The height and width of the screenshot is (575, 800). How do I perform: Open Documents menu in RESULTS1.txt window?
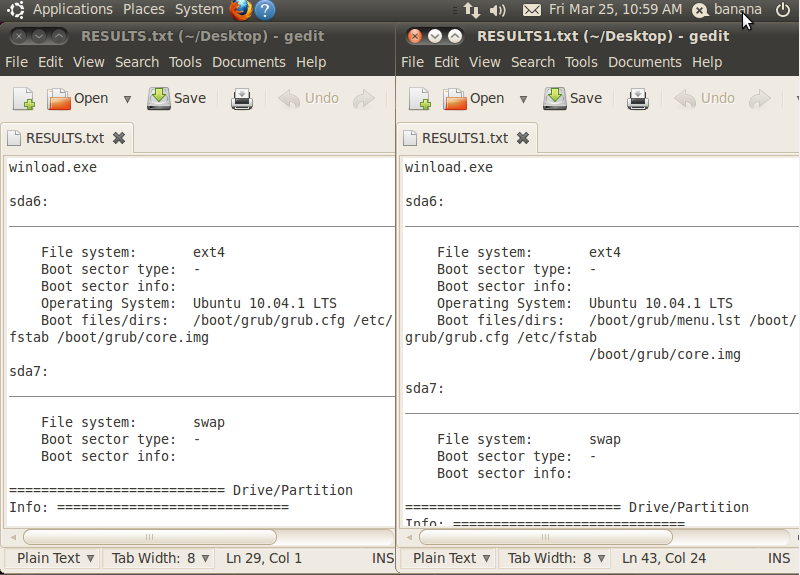644,62
